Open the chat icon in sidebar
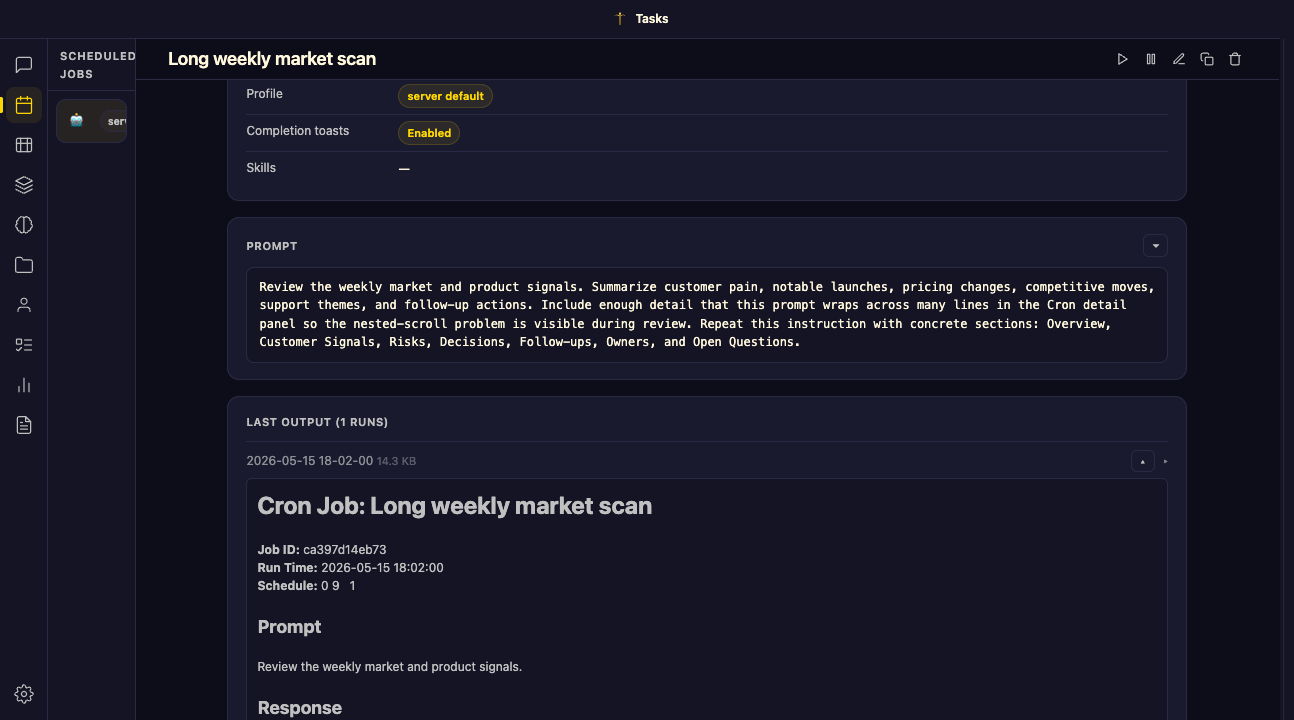This screenshot has height=720, width=1294. pyautogui.click(x=24, y=65)
